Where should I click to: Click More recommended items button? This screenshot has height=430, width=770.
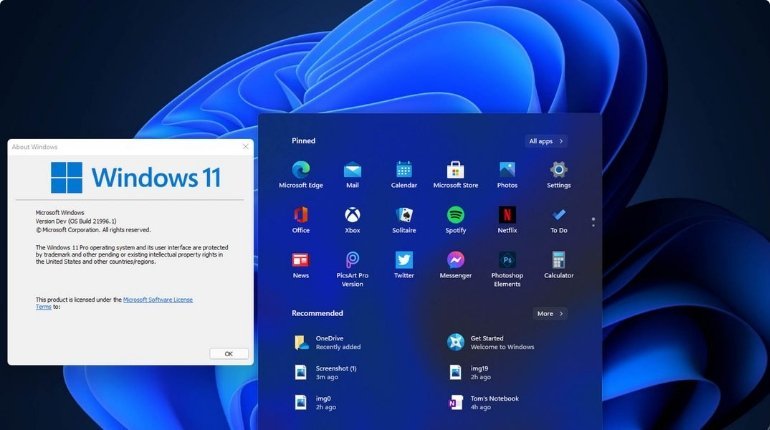pos(550,313)
